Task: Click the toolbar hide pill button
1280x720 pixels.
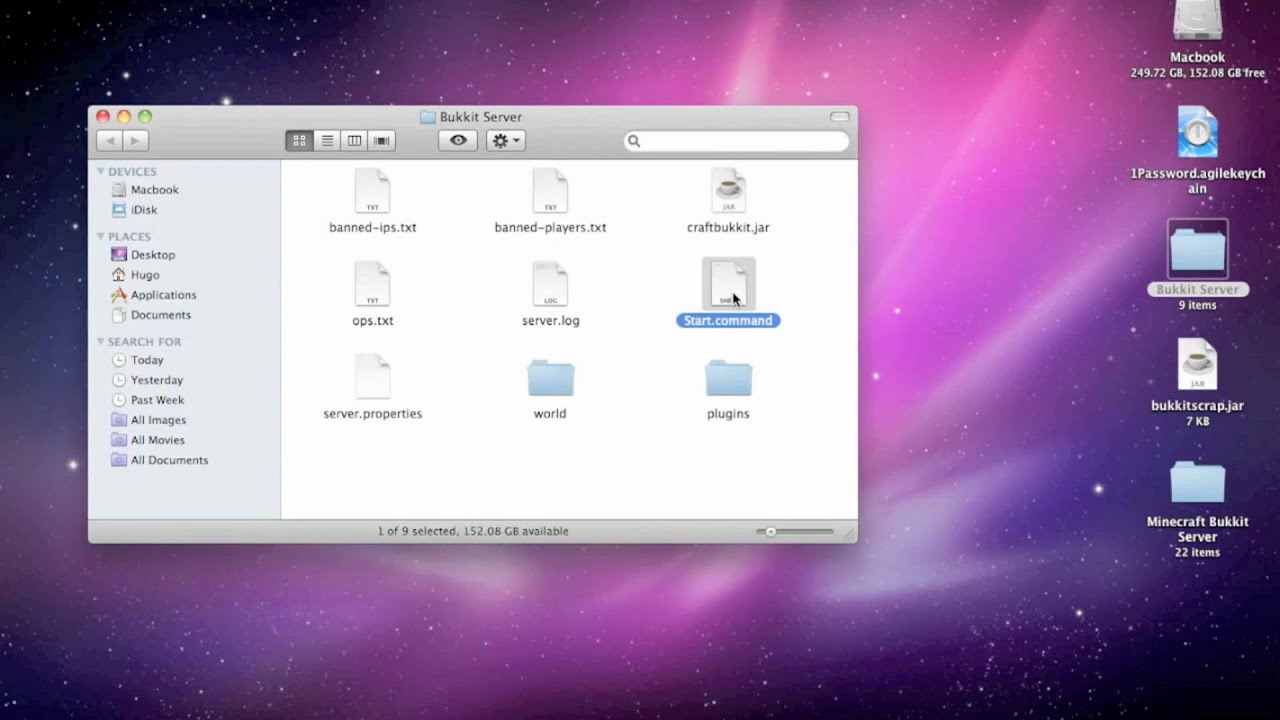Action: tap(839, 117)
